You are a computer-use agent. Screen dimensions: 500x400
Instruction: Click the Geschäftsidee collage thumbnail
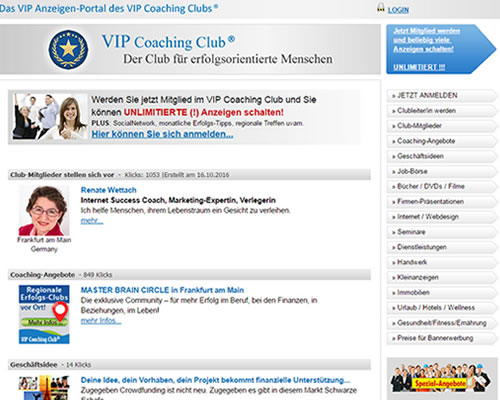(x=44, y=388)
